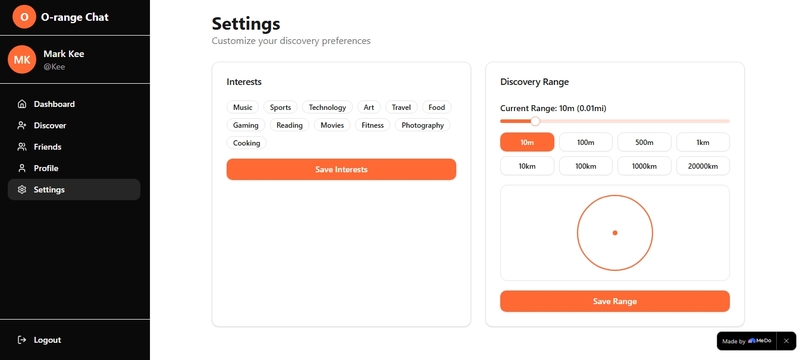
Task: Click the unfilled range slider track
Action: click(x=635, y=121)
